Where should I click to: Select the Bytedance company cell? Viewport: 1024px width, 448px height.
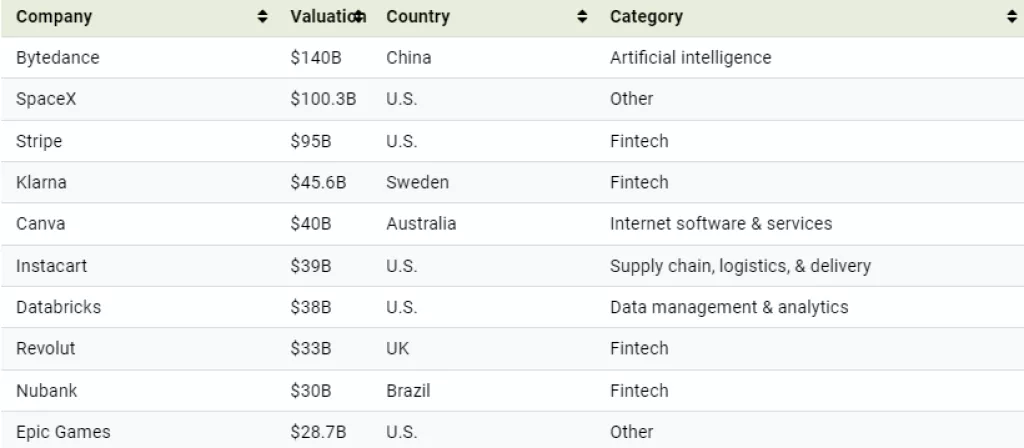click(57, 58)
